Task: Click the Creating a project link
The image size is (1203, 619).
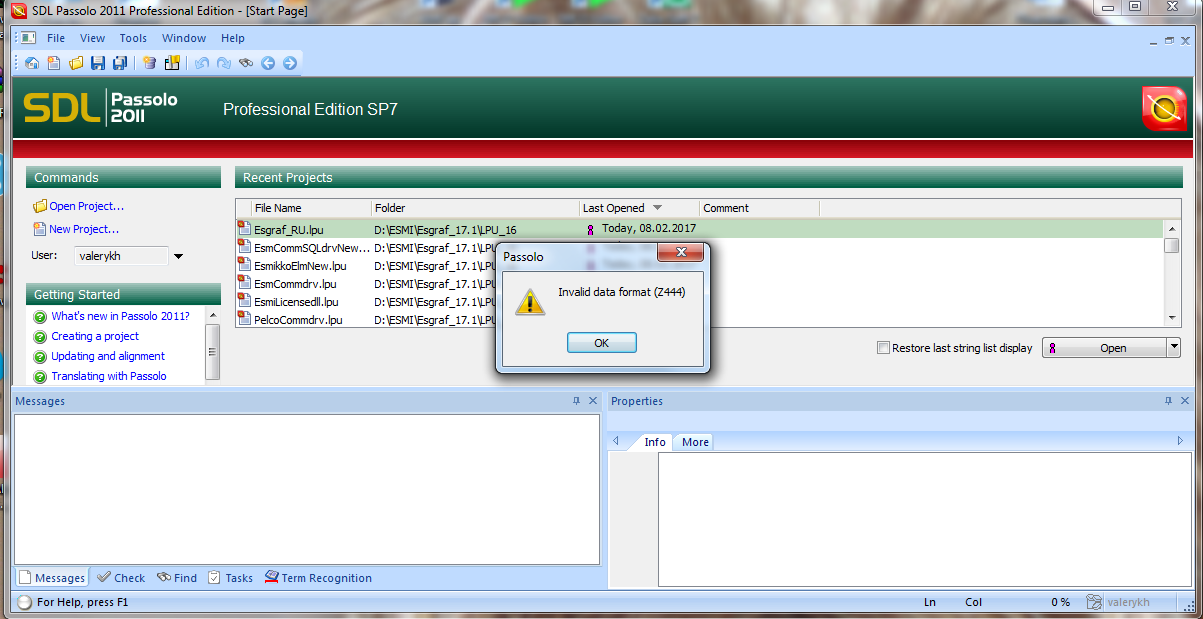Action: [x=95, y=336]
